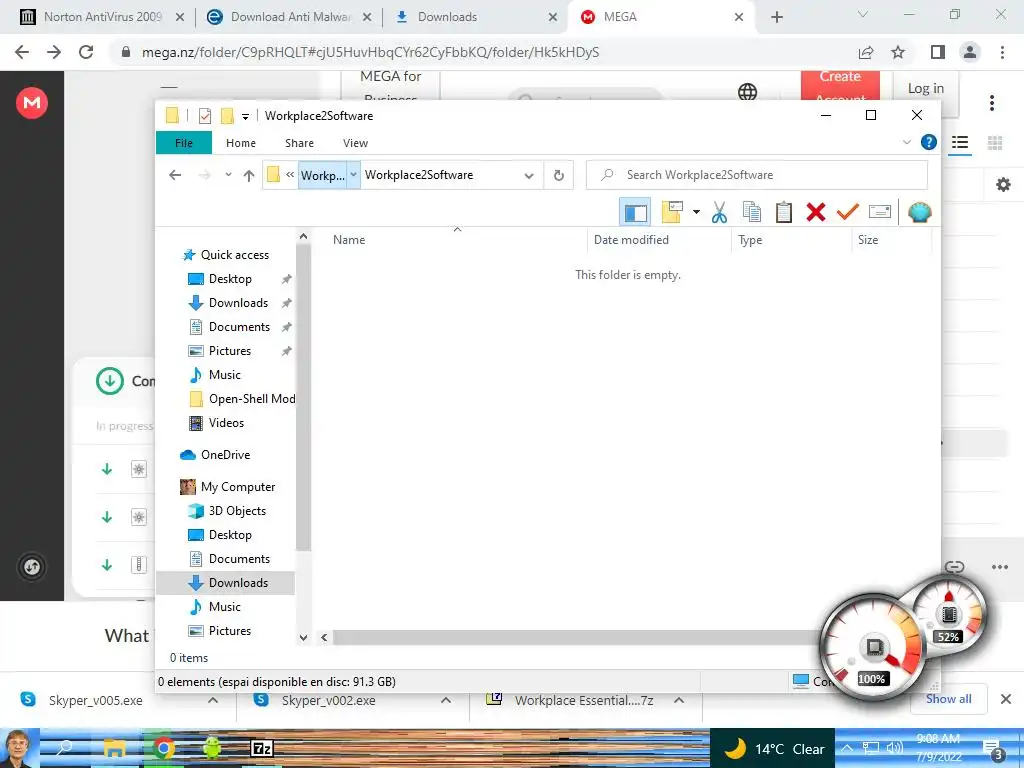Switch to the Norton AntiVirus 2009 tab
The height and width of the screenshot is (768, 1024).
click(x=103, y=17)
